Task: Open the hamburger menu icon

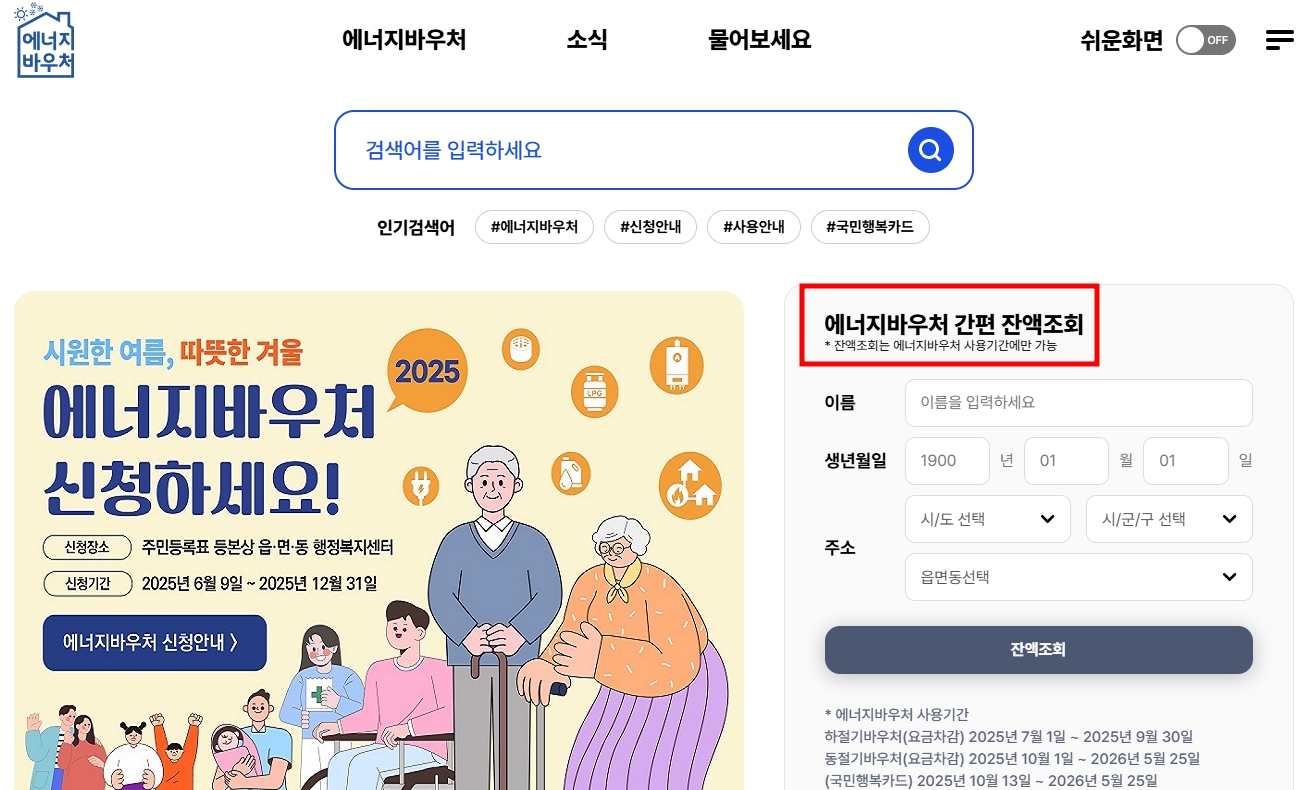Action: click(x=1279, y=40)
